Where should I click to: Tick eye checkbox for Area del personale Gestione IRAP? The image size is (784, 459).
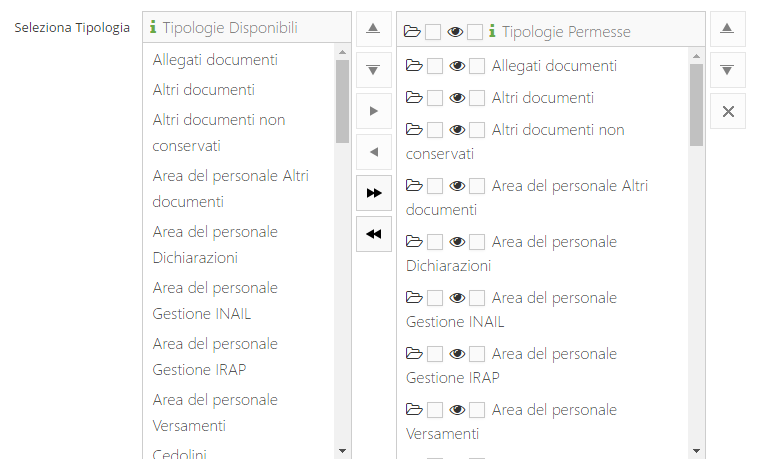[477, 354]
